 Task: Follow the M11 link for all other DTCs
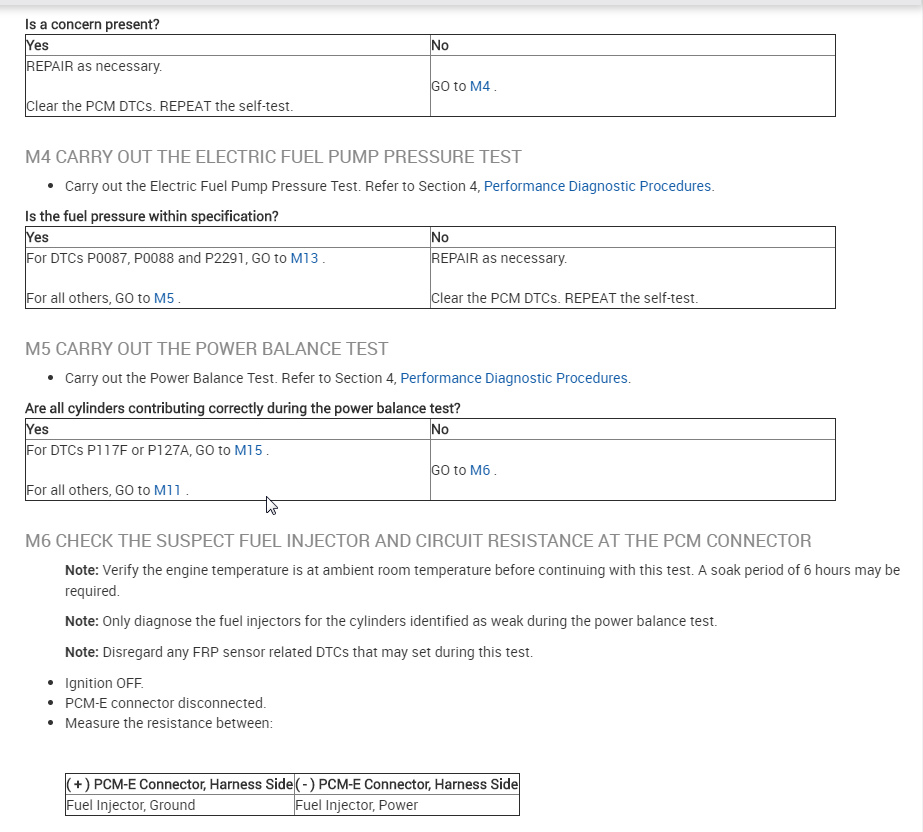pos(168,490)
